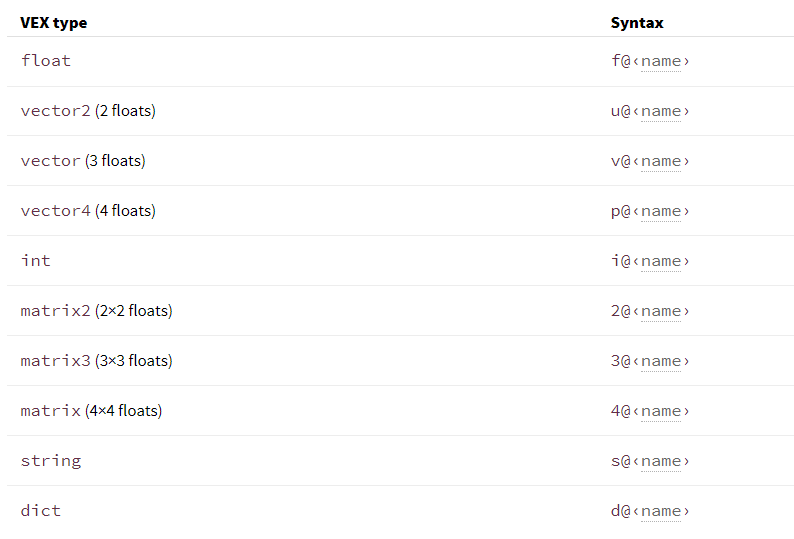
Task: Click the matrix3 type name
Action: [55, 361]
